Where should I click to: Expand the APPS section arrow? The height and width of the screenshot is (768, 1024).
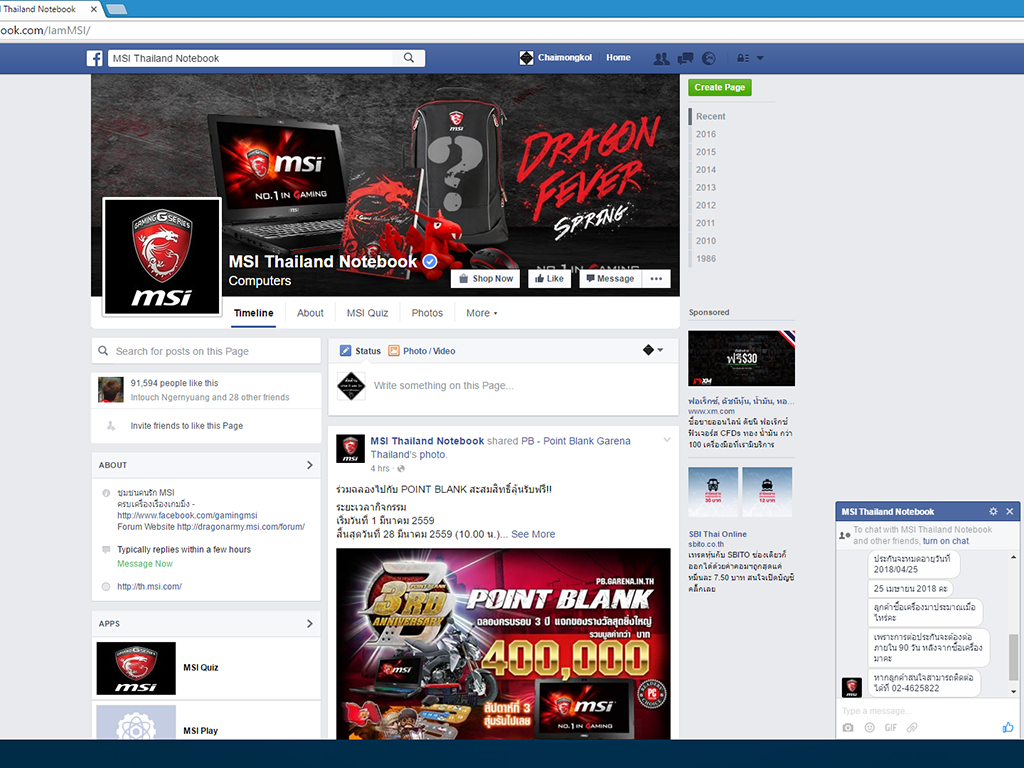[x=310, y=624]
